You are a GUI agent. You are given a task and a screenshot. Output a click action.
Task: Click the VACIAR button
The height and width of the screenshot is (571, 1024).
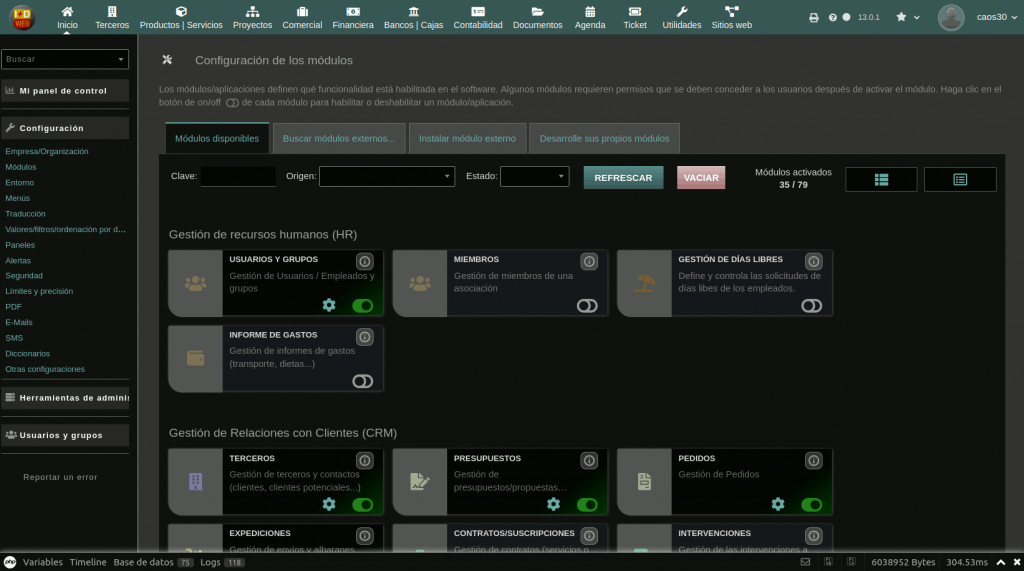pyautogui.click(x=701, y=178)
